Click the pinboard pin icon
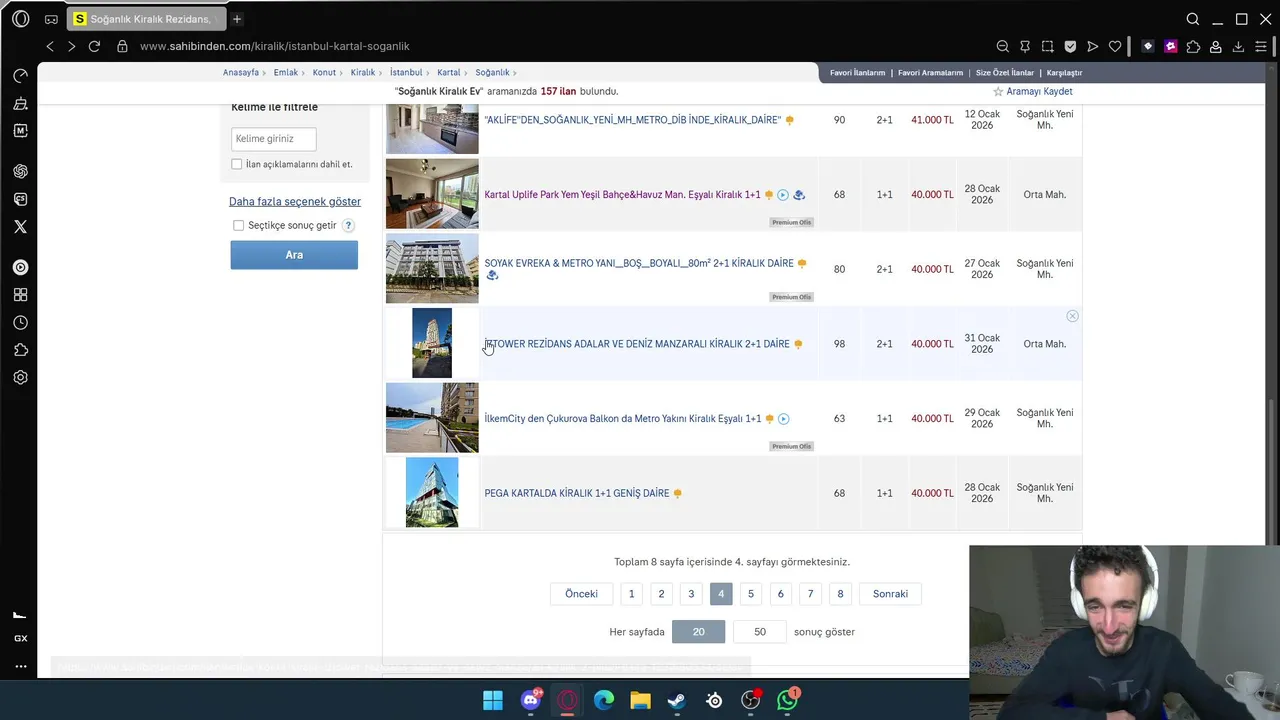The width and height of the screenshot is (1280, 720). click(1025, 46)
